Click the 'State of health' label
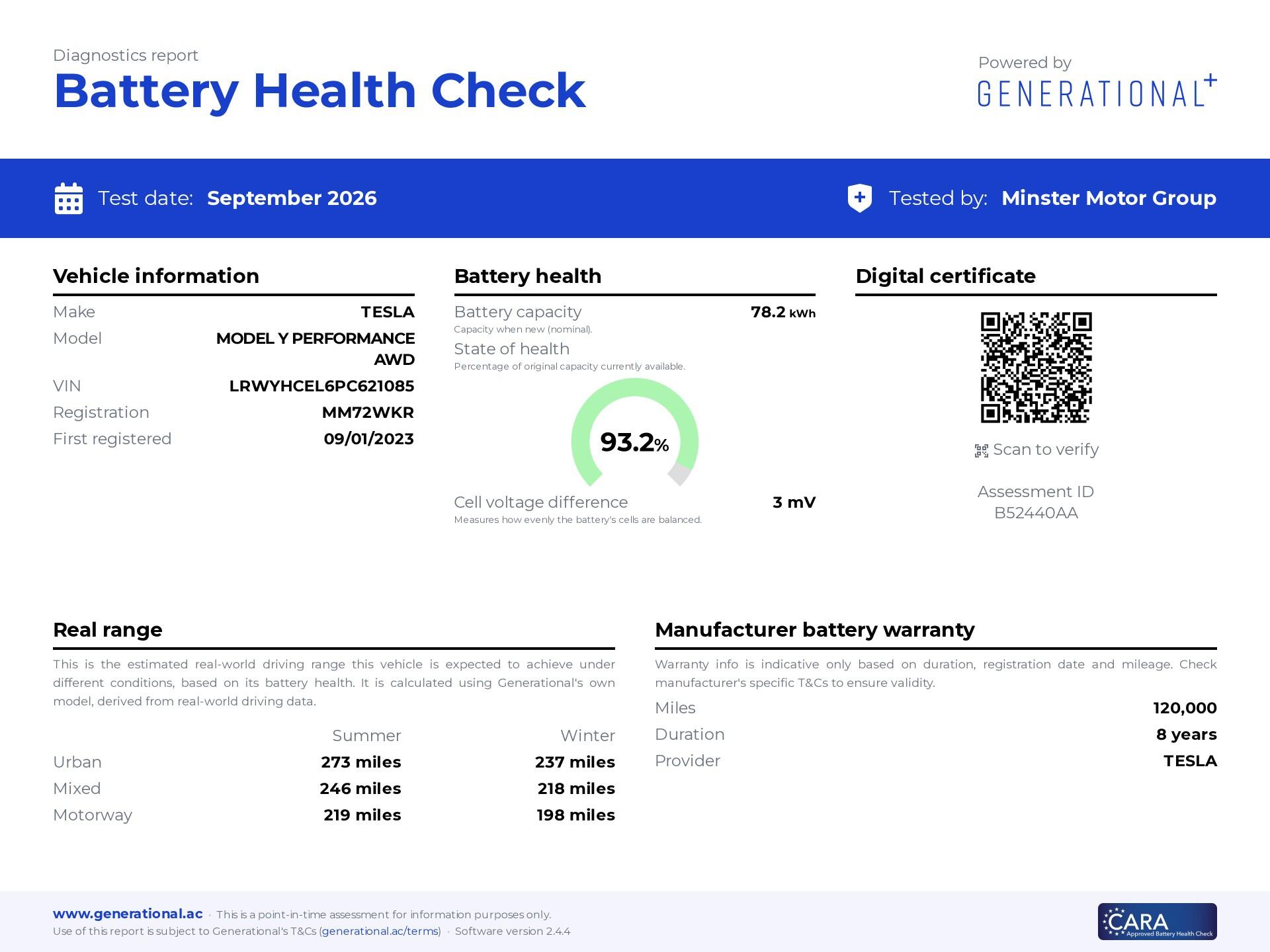Viewport: 1270px width, 952px height. pos(512,349)
